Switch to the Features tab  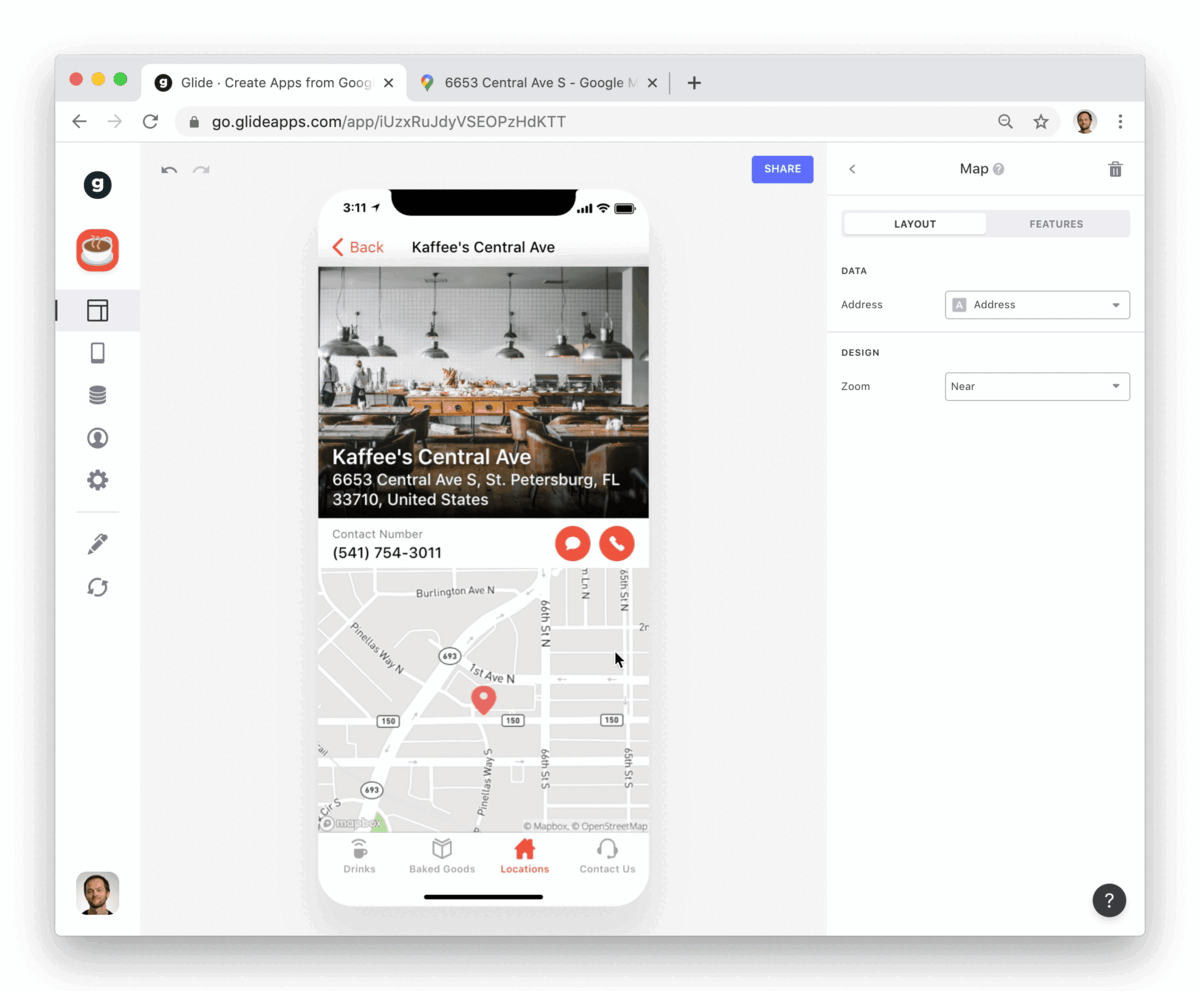1057,224
